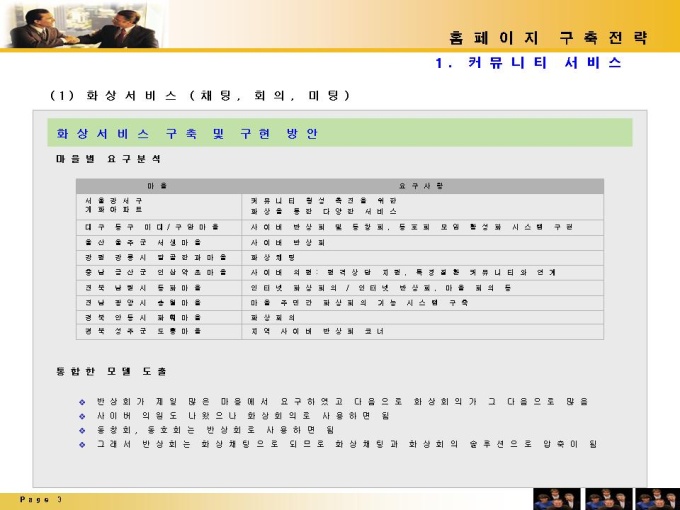680x510 pixels.
Task: Click the cell starting '인터넷 화상회의 / 인터넷 반상회'
Action: (x=422, y=288)
